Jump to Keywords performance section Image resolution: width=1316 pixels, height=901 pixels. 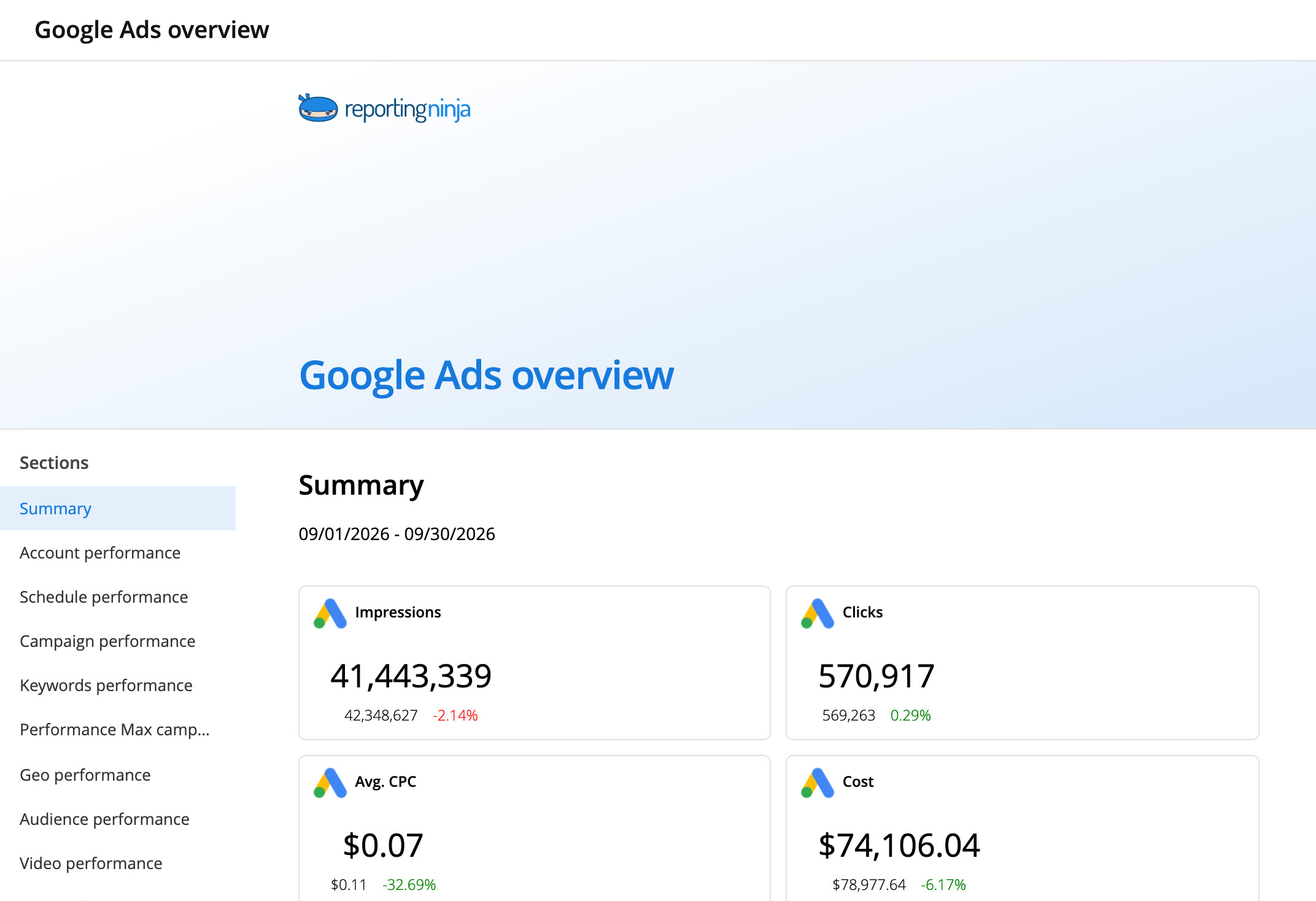pyautogui.click(x=118, y=685)
